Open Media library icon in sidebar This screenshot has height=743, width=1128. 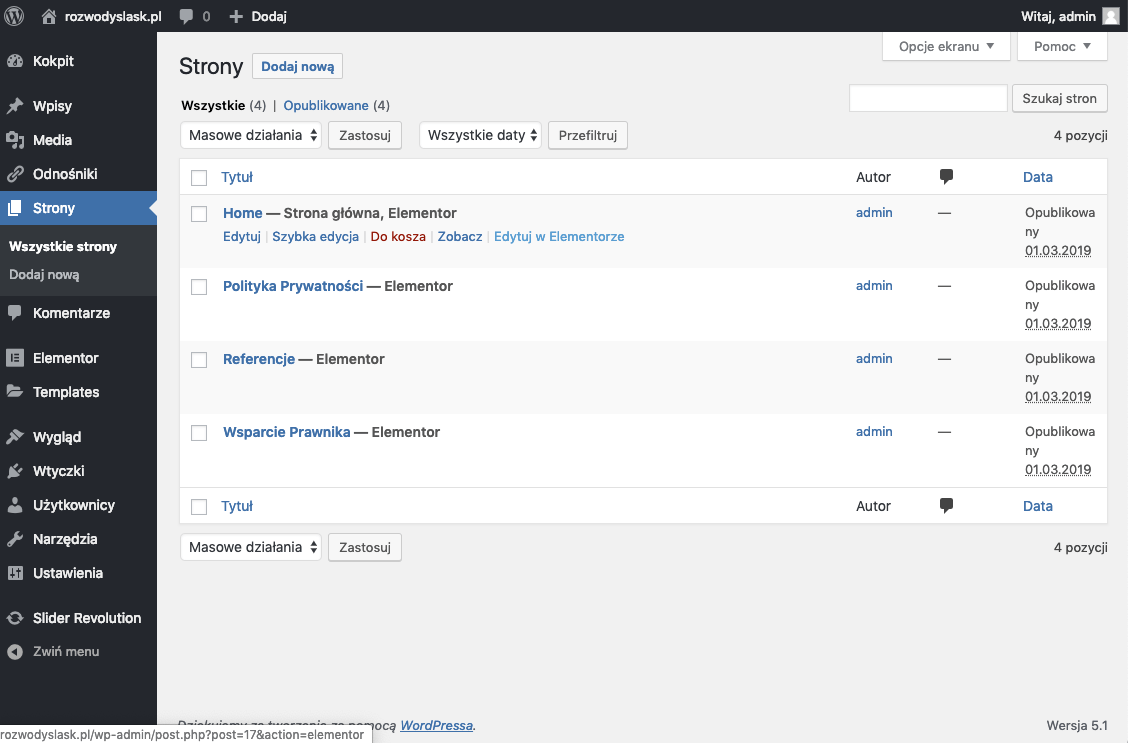point(15,140)
